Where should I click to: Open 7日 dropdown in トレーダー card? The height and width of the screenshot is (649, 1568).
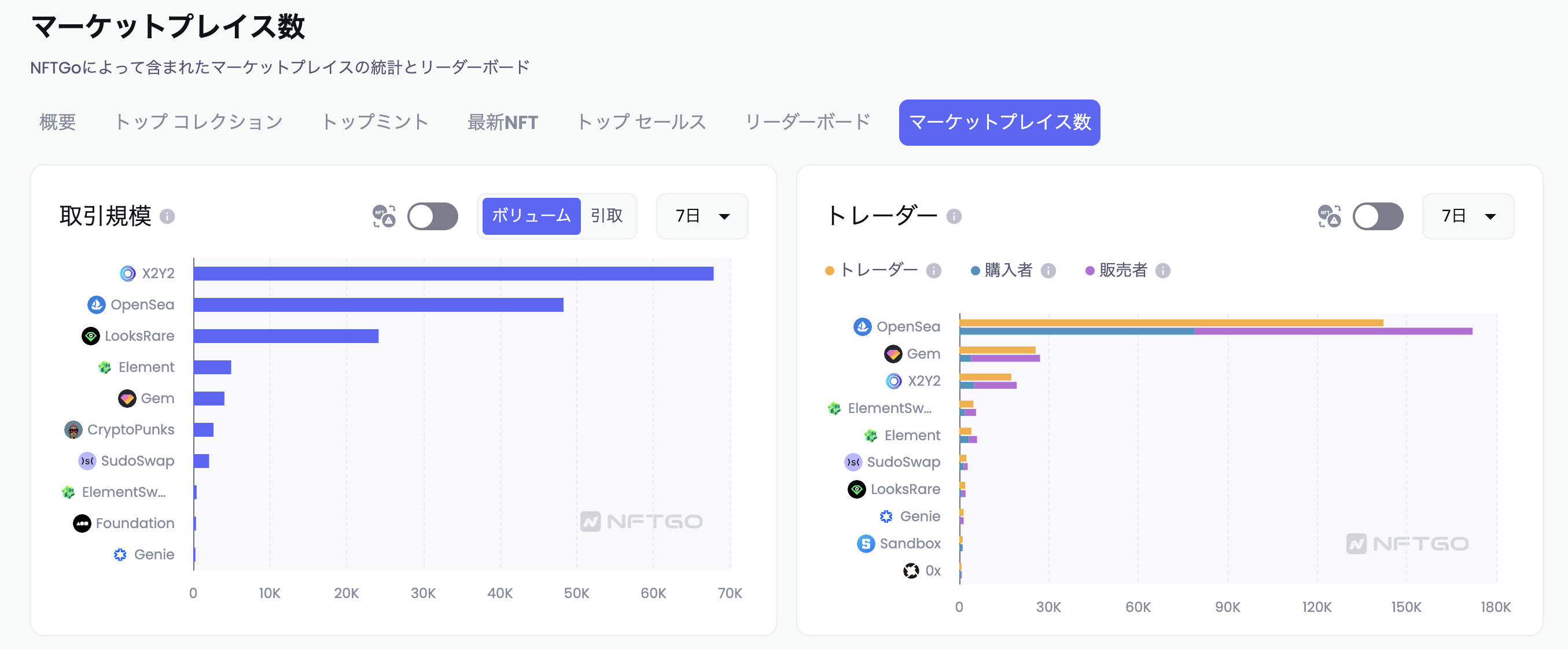(1467, 216)
